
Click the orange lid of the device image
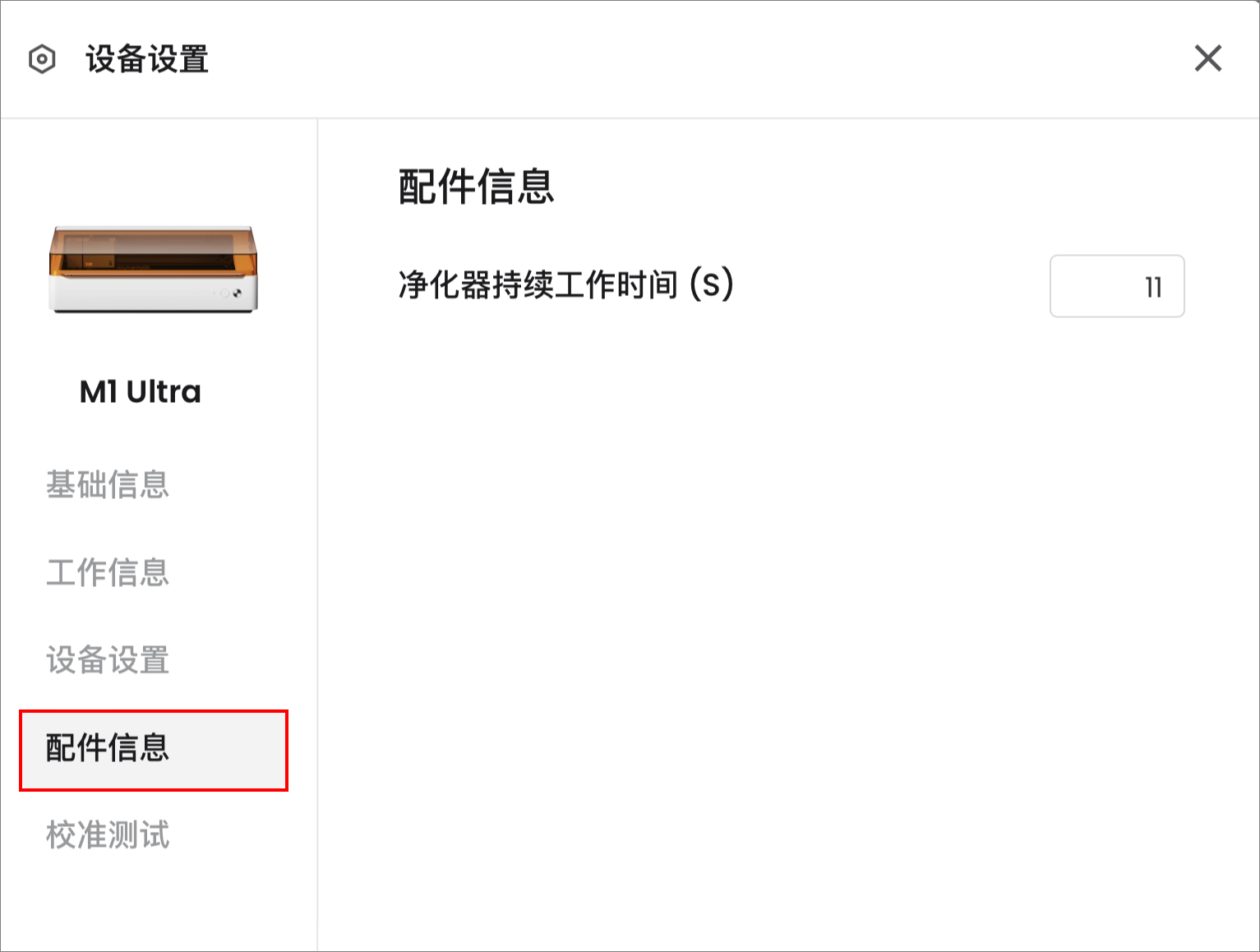coord(153,252)
